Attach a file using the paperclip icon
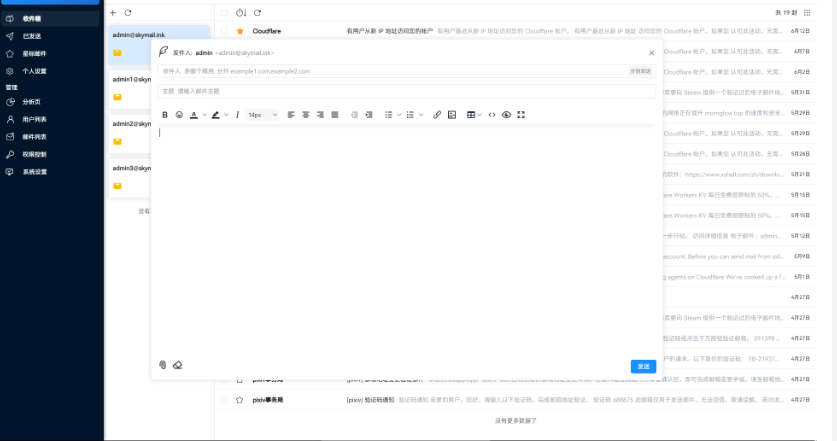 [x=163, y=365]
